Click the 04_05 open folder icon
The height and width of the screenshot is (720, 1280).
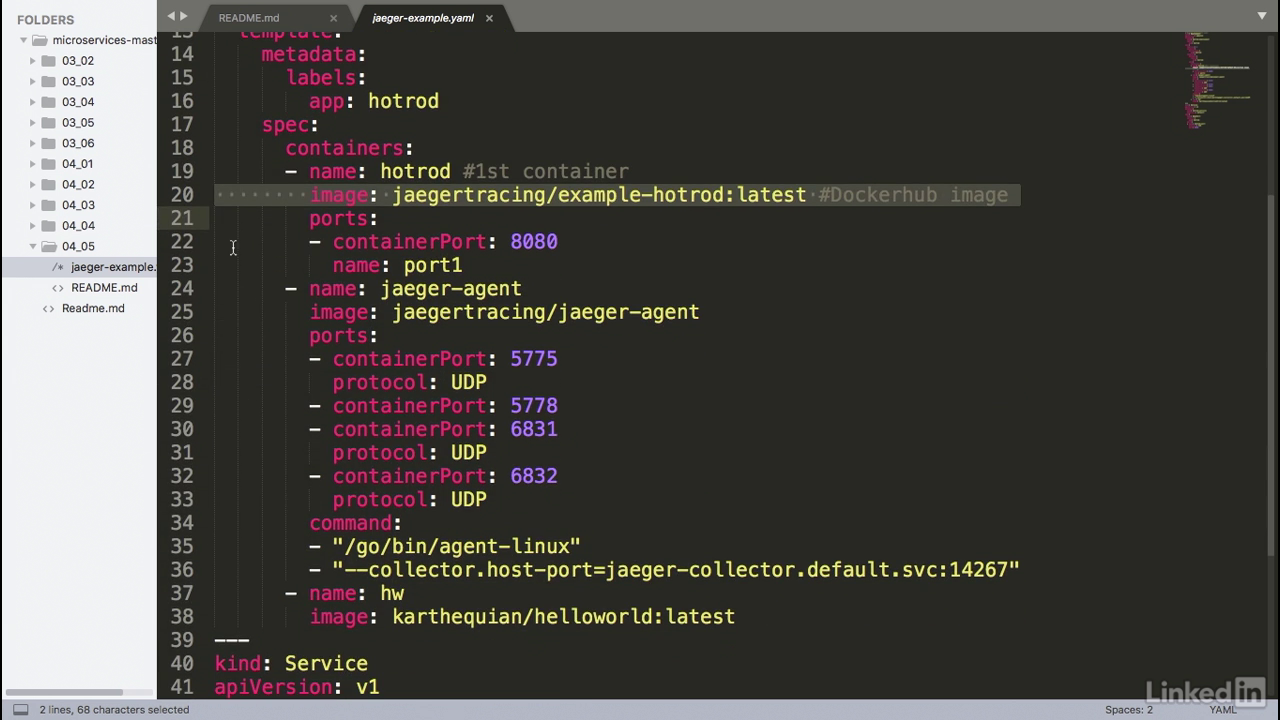(x=48, y=246)
